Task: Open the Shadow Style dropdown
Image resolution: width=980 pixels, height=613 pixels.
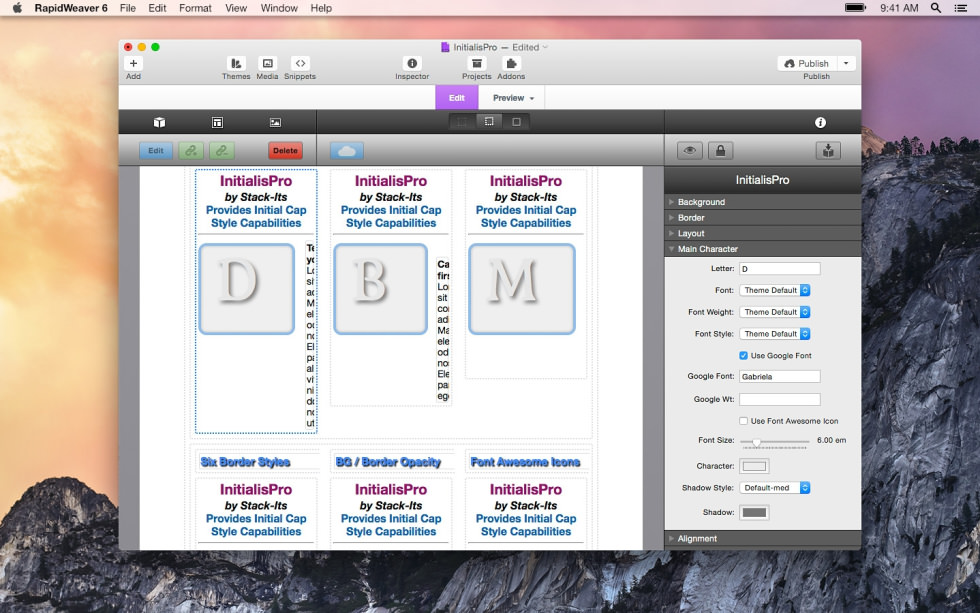Action: point(775,487)
